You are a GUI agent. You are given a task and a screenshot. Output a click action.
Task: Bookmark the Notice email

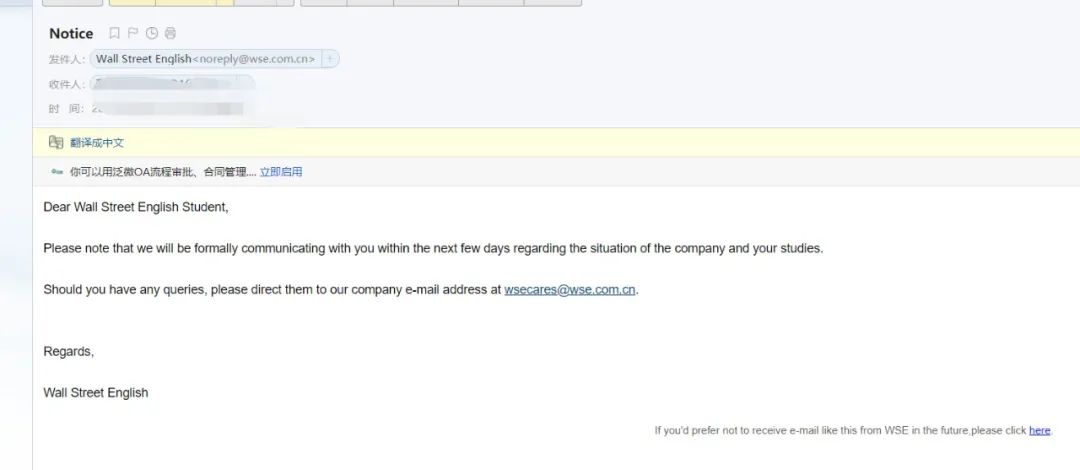tap(115, 34)
